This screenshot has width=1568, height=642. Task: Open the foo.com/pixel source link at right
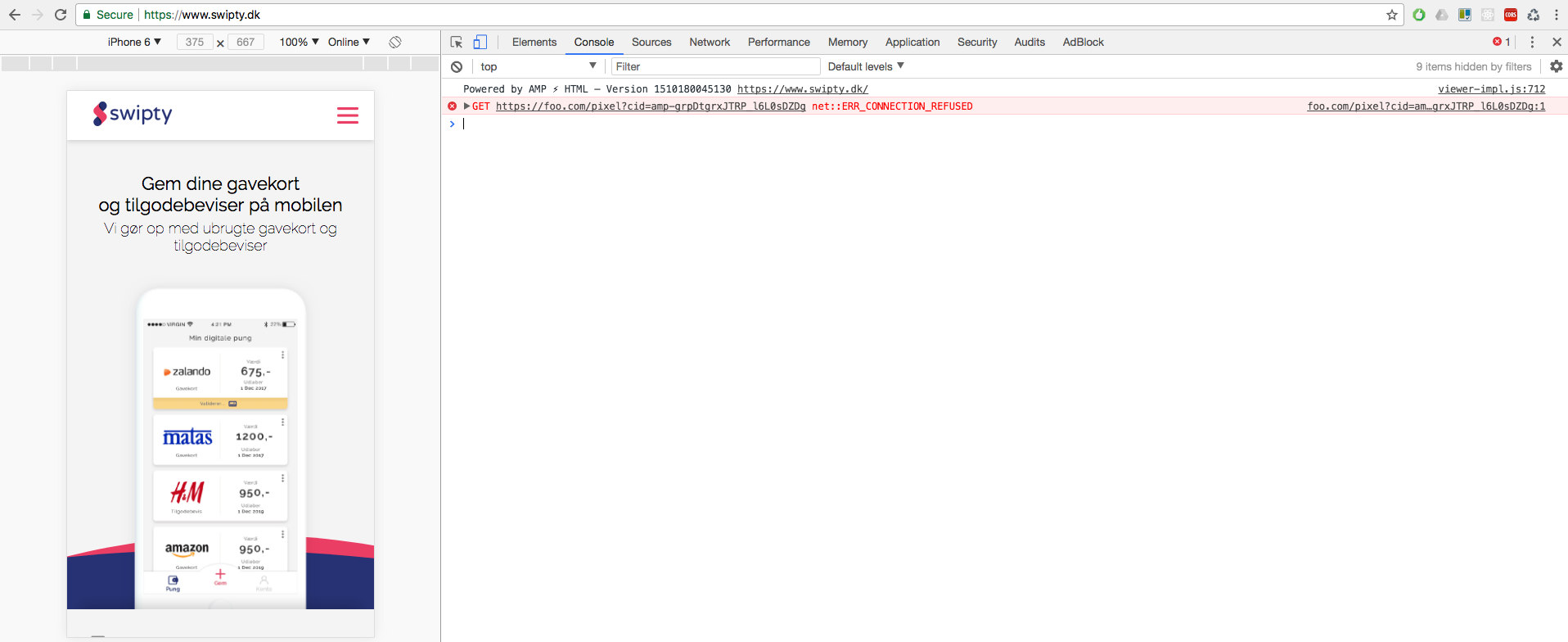point(1426,106)
